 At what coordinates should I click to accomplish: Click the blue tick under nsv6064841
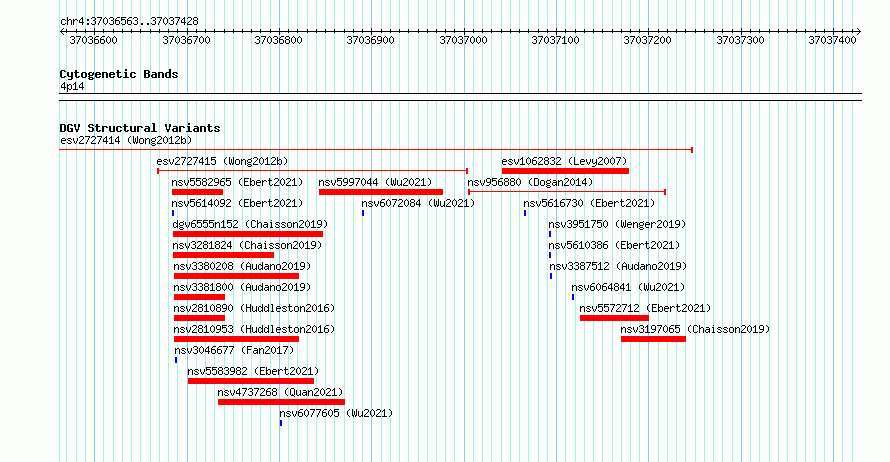pos(573,297)
